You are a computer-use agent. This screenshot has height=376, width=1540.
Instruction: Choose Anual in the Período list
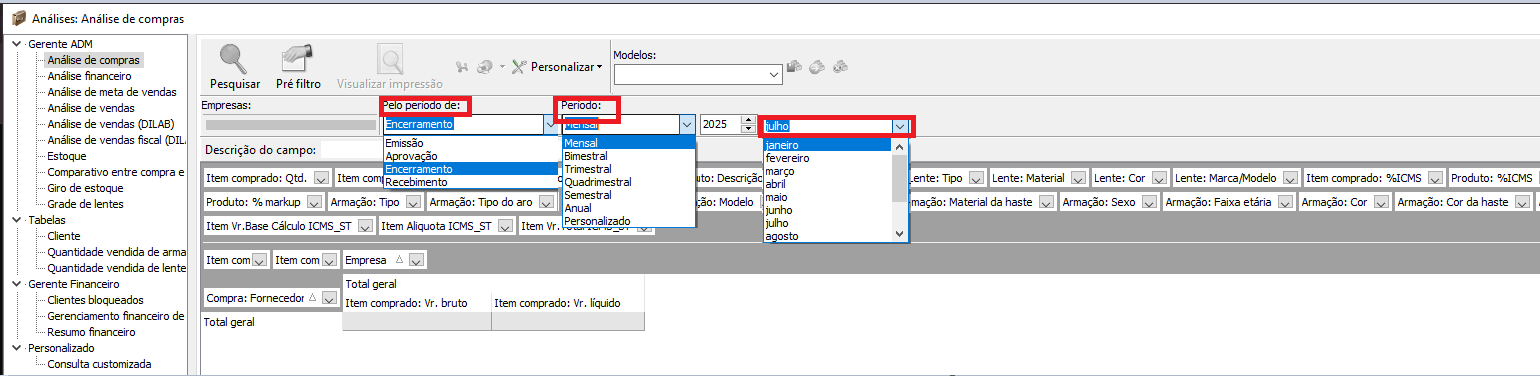628,208
